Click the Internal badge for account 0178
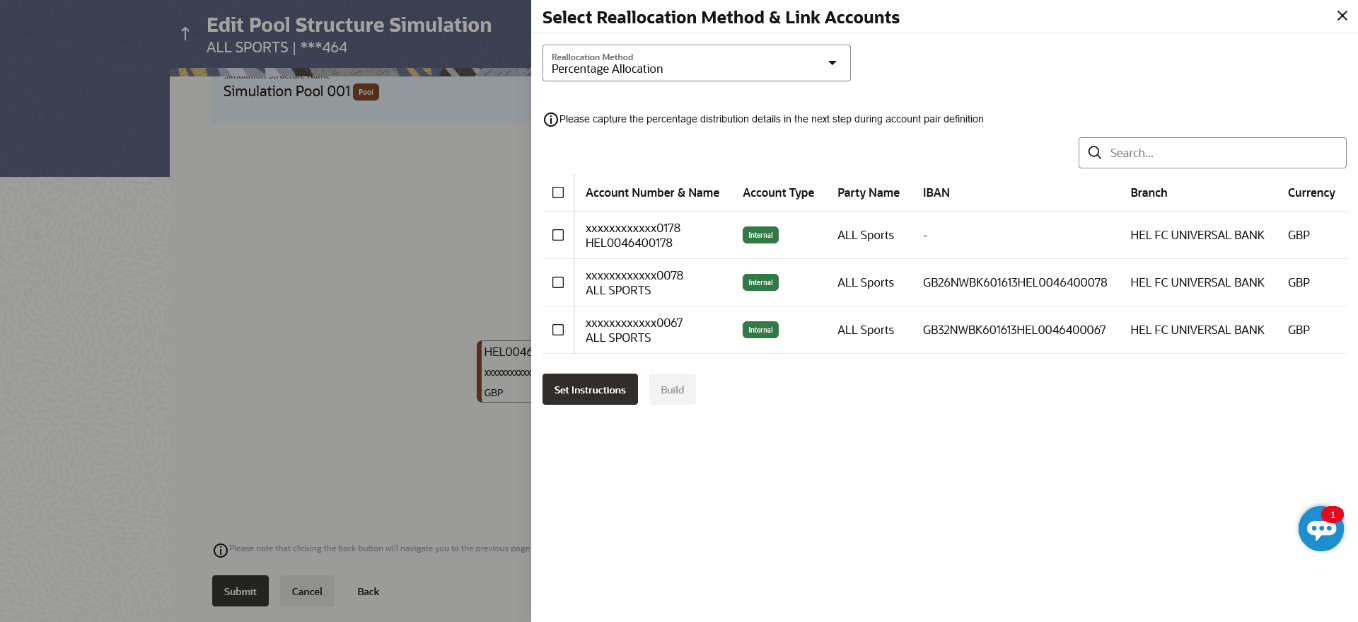 (760, 235)
